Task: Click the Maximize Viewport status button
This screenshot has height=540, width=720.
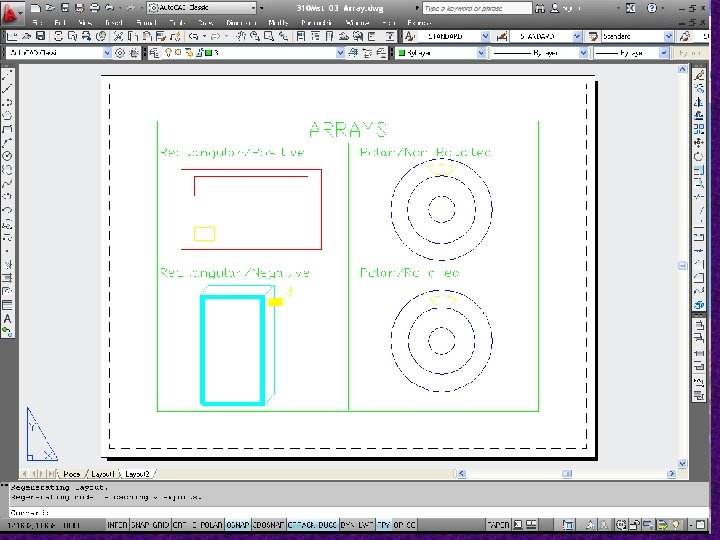Action: (x=568, y=524)
